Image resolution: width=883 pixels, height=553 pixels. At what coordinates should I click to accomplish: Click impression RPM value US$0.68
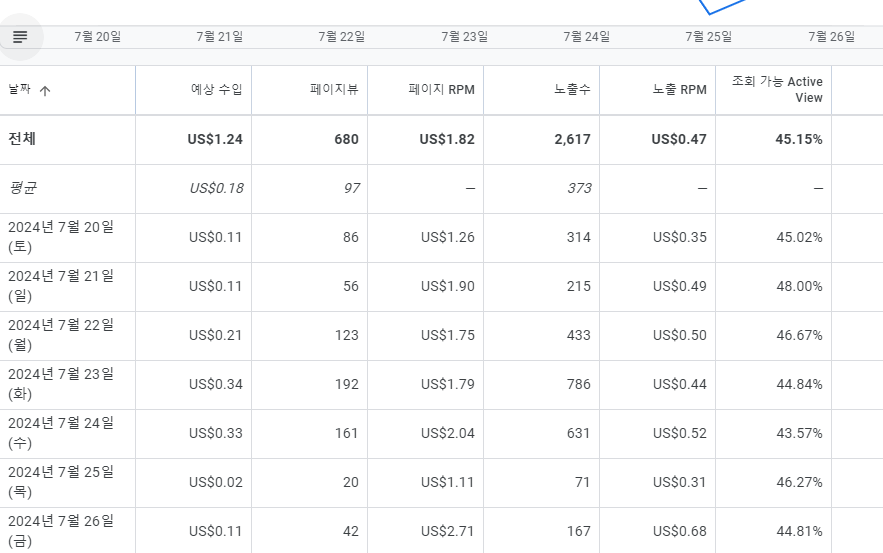point(680,531)
